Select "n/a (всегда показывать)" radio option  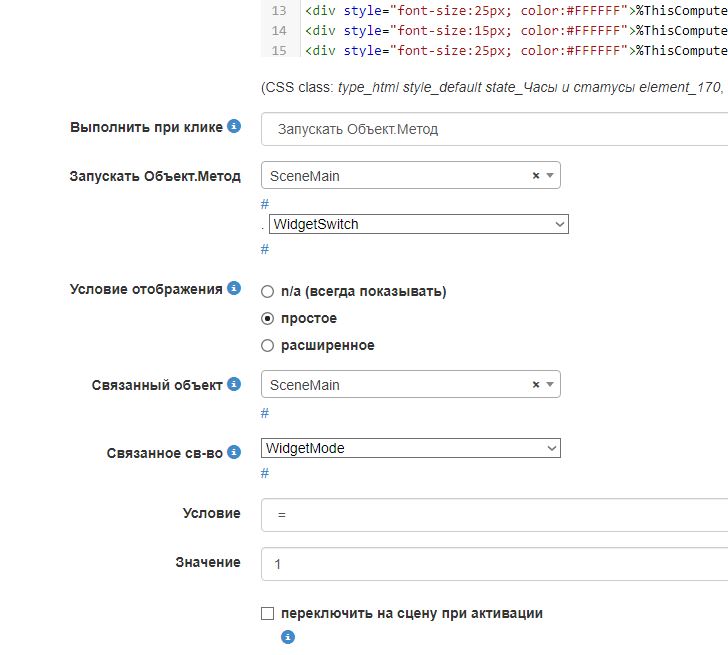(267, 292)
